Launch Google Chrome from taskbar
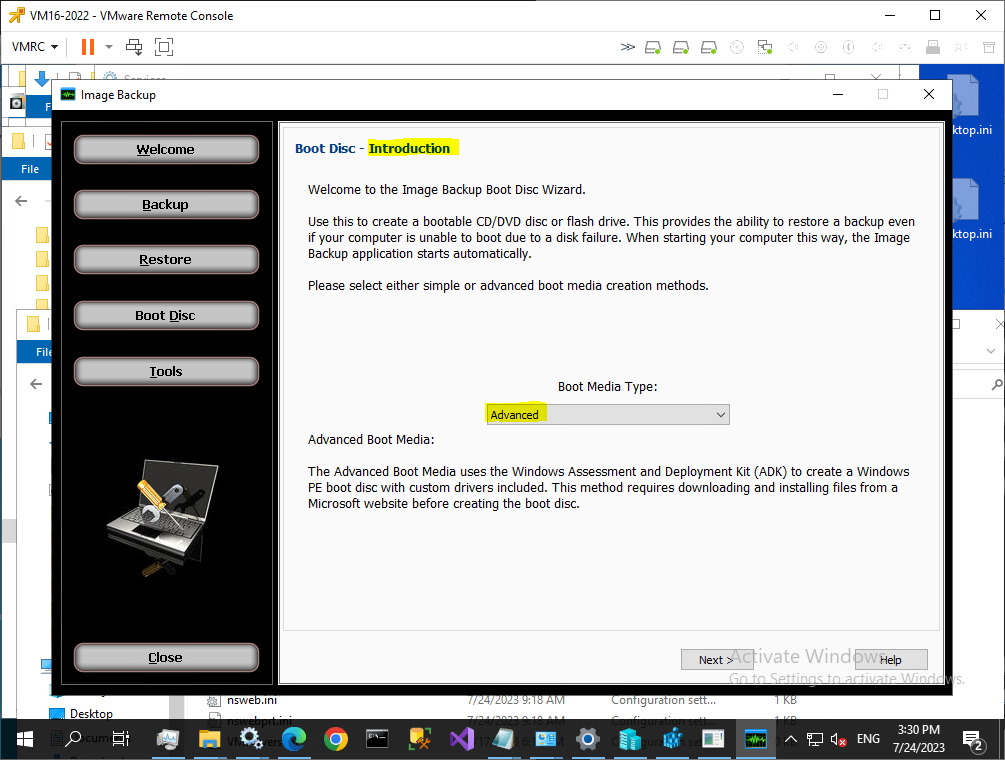The width and height of the screenshot is (1005, 760). [335, 739]
